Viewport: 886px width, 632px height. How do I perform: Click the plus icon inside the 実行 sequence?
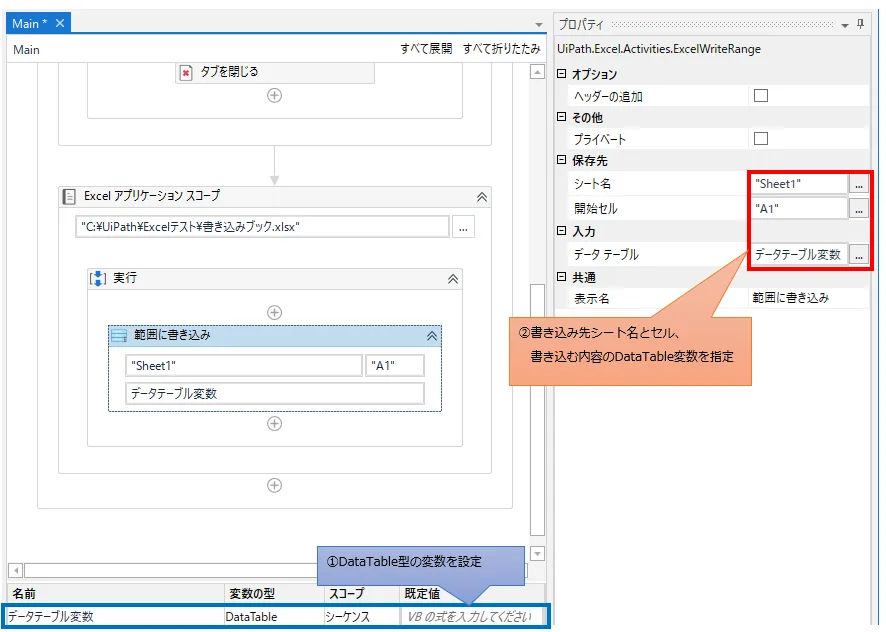click(273, 312)
